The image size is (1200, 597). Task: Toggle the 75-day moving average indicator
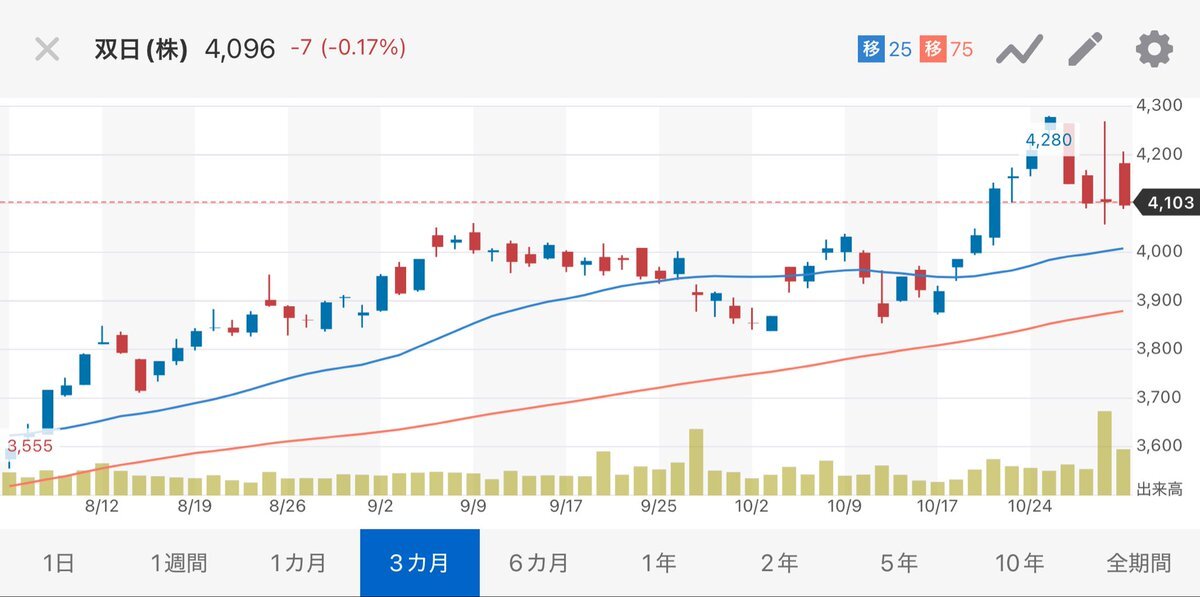948,49
